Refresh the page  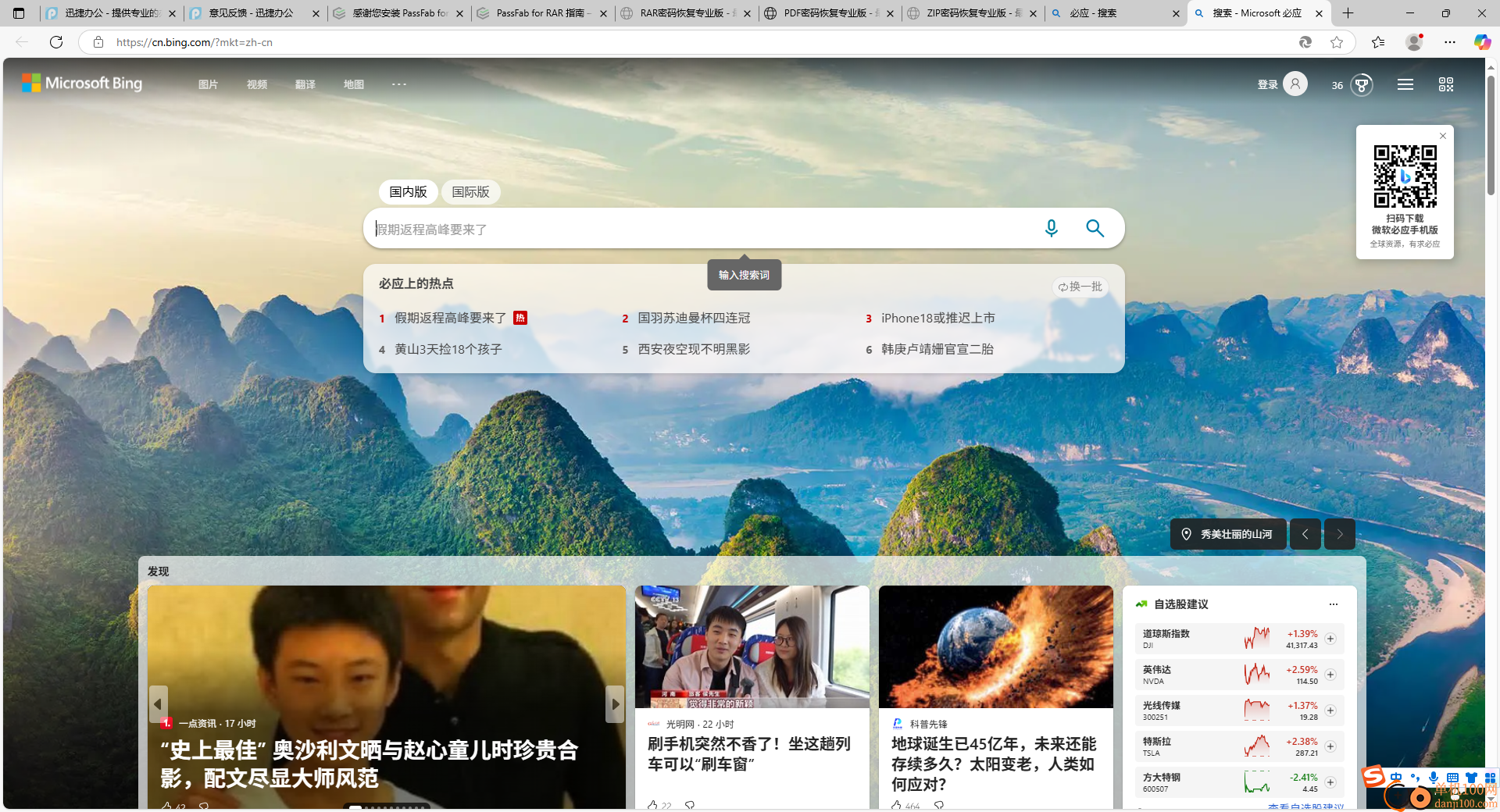(56, 42)
